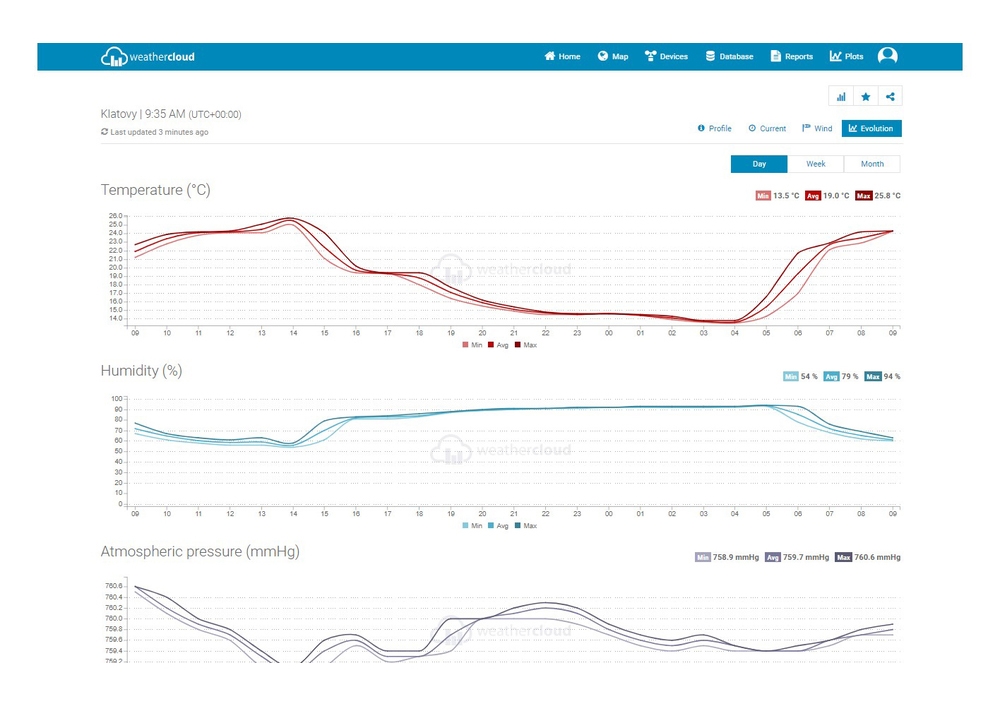The height and width of the screenshot is (706, 1000).
Task: Favorite this station with star icon
Action: click(x=865, y=97)
